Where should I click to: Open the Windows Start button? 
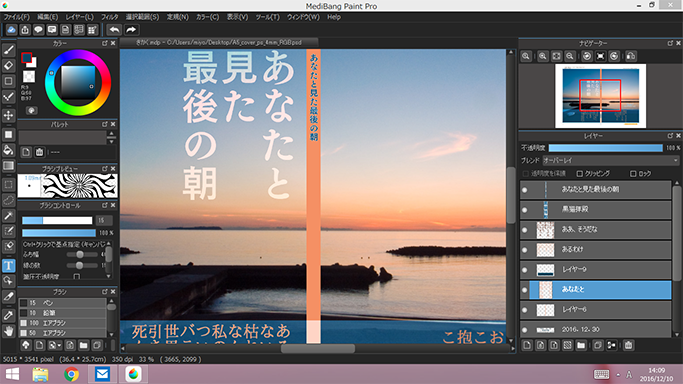12,374
